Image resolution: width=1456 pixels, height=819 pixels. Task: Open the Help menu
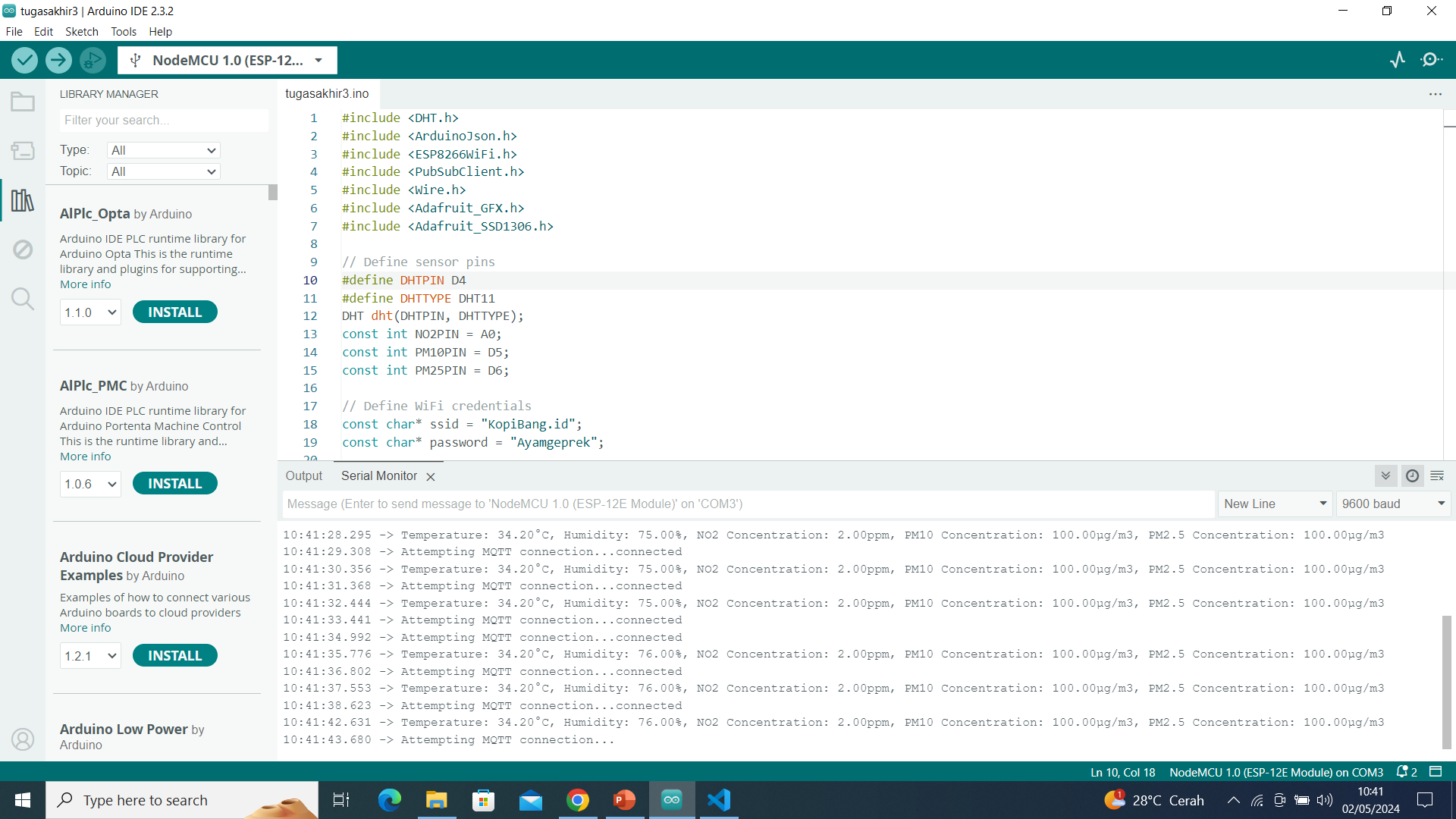[x=160, y=32]
